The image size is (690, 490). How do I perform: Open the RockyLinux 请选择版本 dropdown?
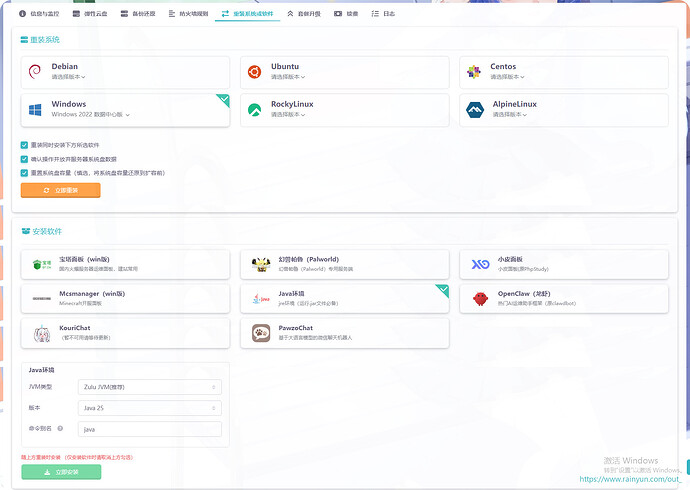point(288,114)
